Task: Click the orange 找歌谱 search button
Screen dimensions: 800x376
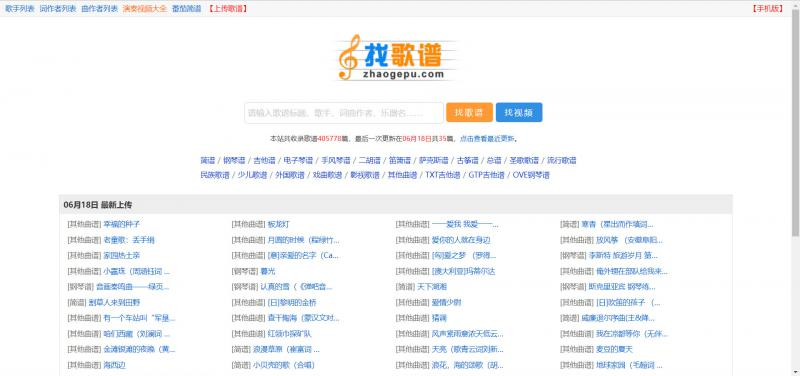Action: point(469,113)
